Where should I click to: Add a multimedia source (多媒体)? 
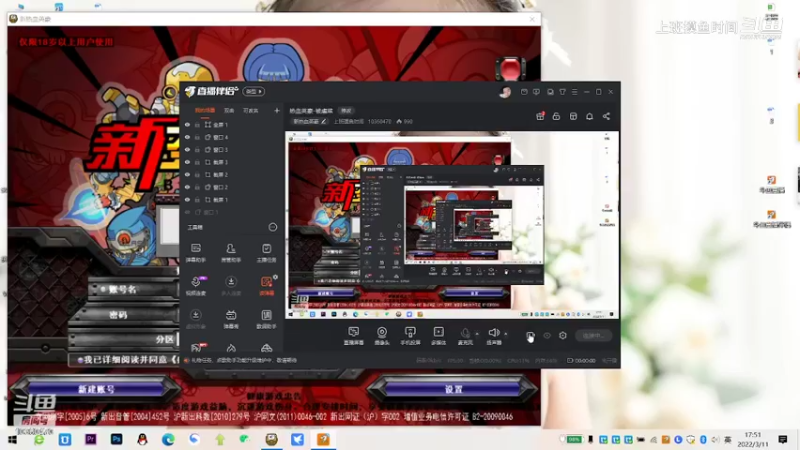(x=438, y=336)
